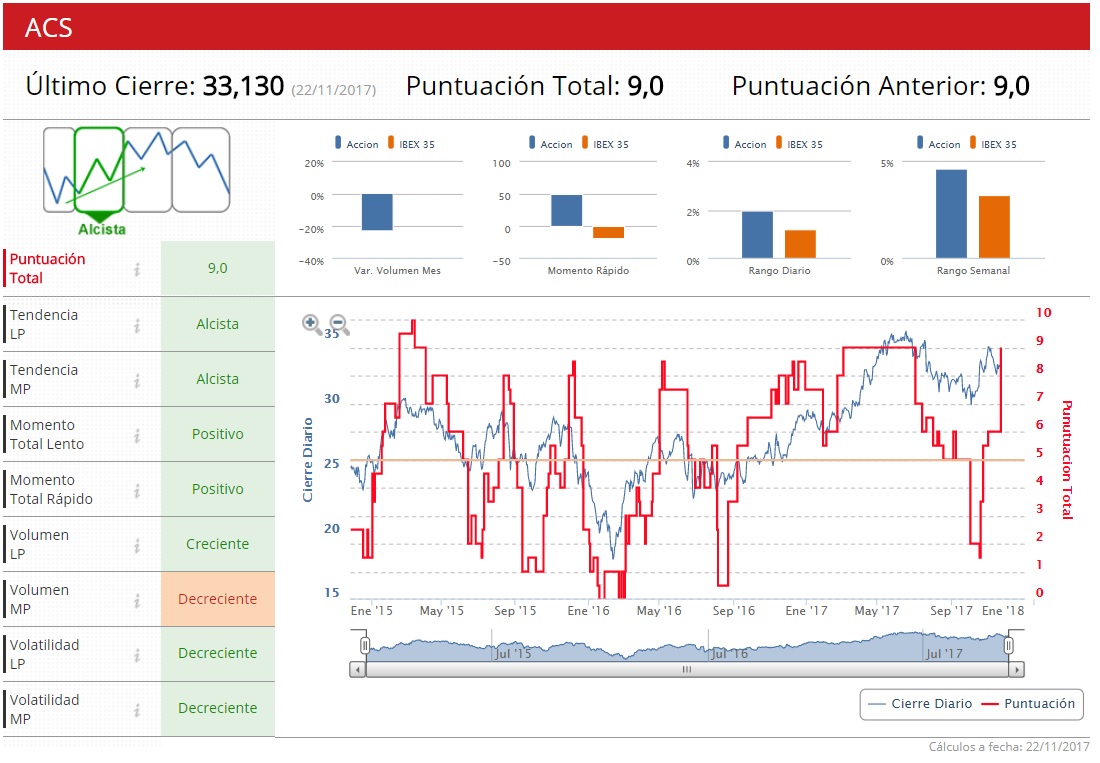The width and height of the screenshot is (1100, 763).
Task: Click the Creciente value for Volumen LP
Action: (x=217, y=544)
